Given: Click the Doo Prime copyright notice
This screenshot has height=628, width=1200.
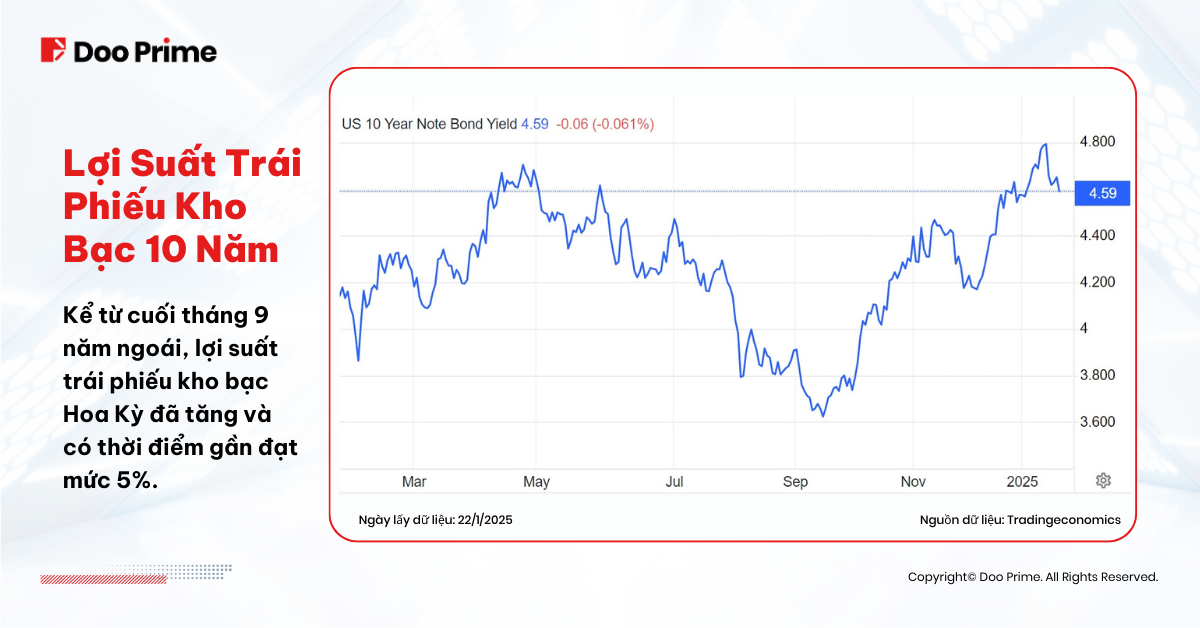Looking at the screenshot, I should click(x=1032, y=577).
